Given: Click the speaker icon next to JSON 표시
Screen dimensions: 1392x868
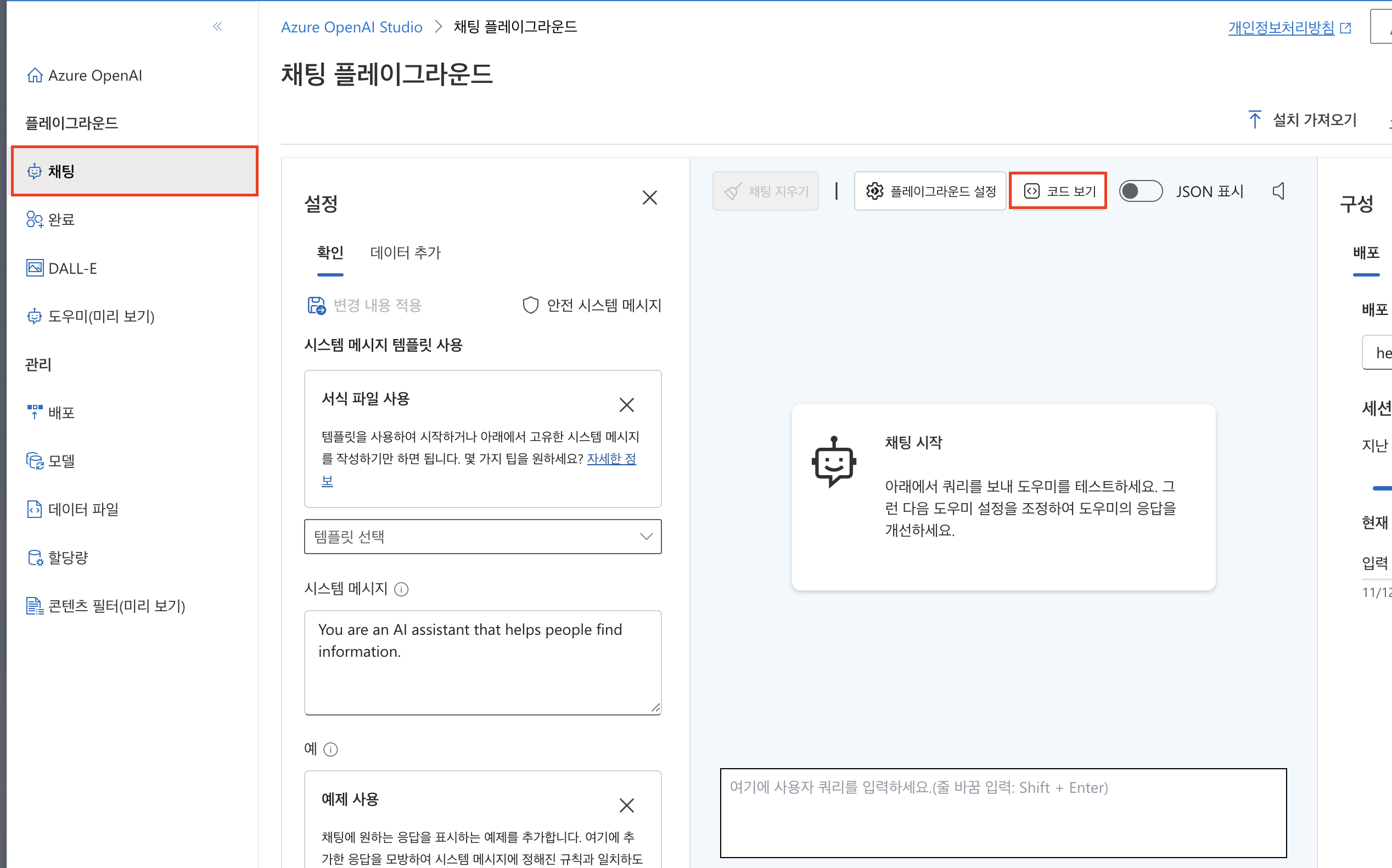Looking at the screenshot, I should [x=1278, y=191].
